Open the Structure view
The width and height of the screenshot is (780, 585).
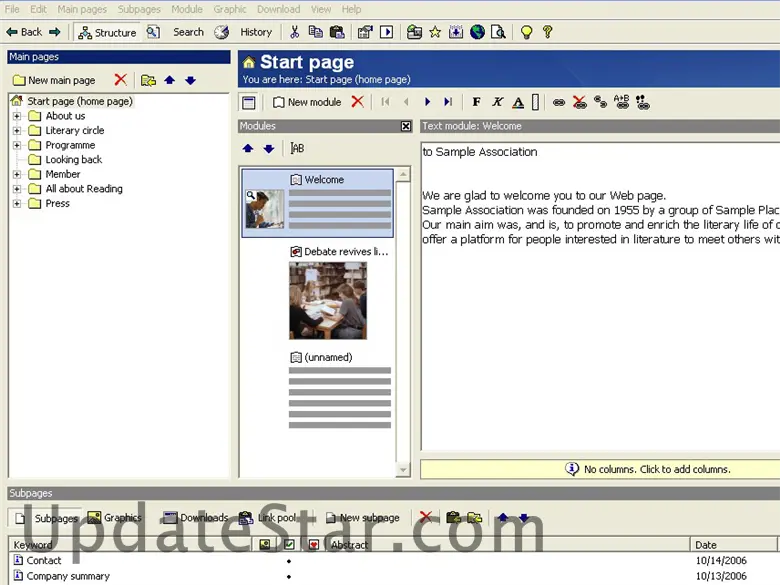[x=107, y=33]
